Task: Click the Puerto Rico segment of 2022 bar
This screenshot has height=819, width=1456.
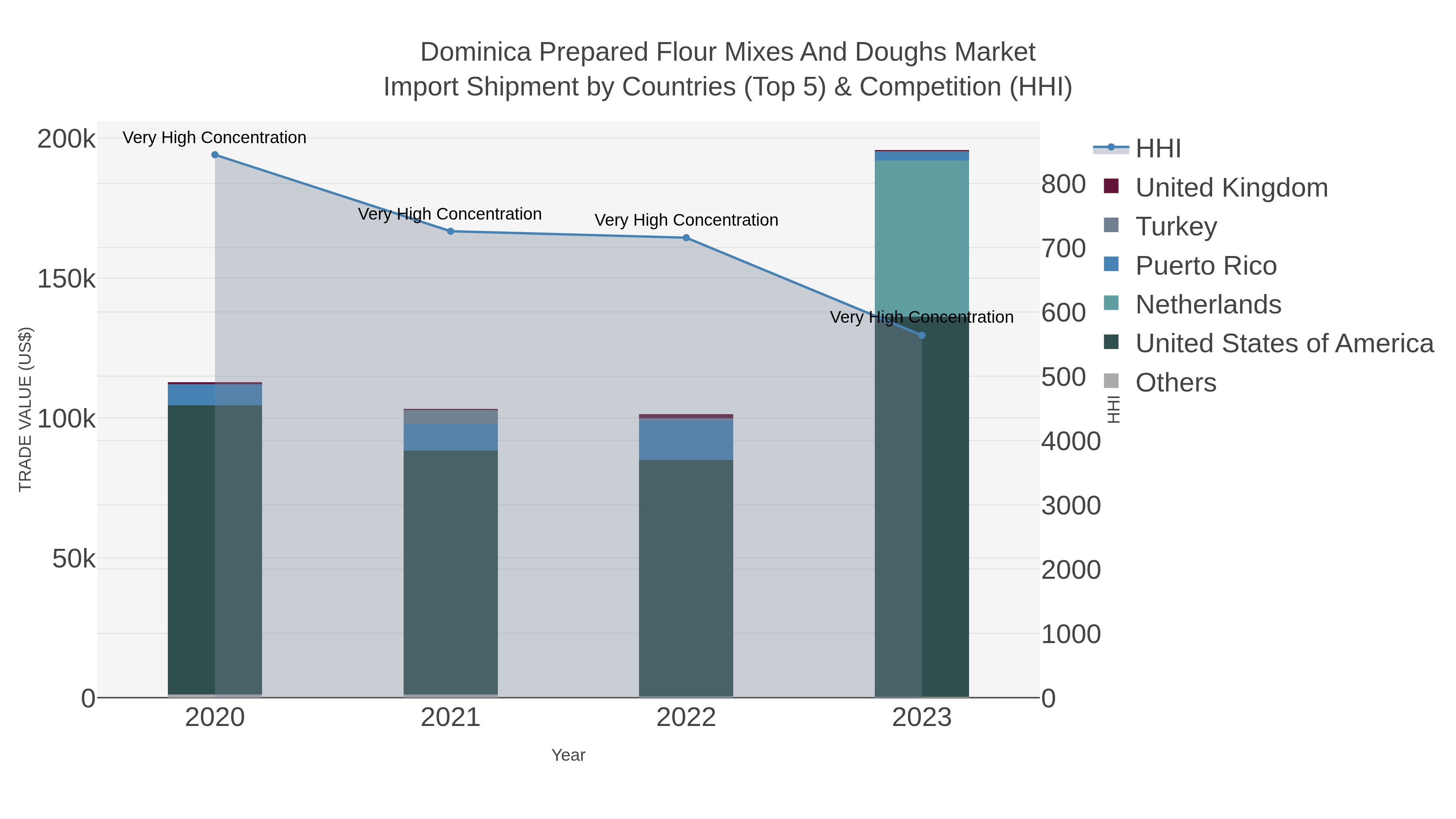Action: (x=686, y=440)
